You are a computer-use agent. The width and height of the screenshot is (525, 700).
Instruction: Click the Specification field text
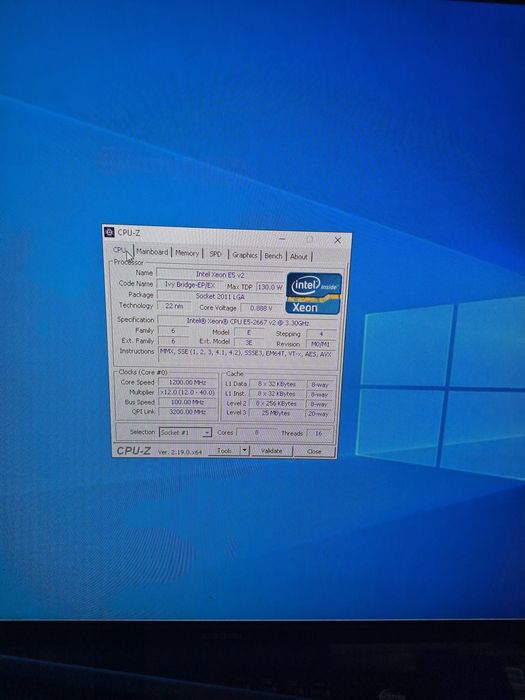[x=248, y=321]
